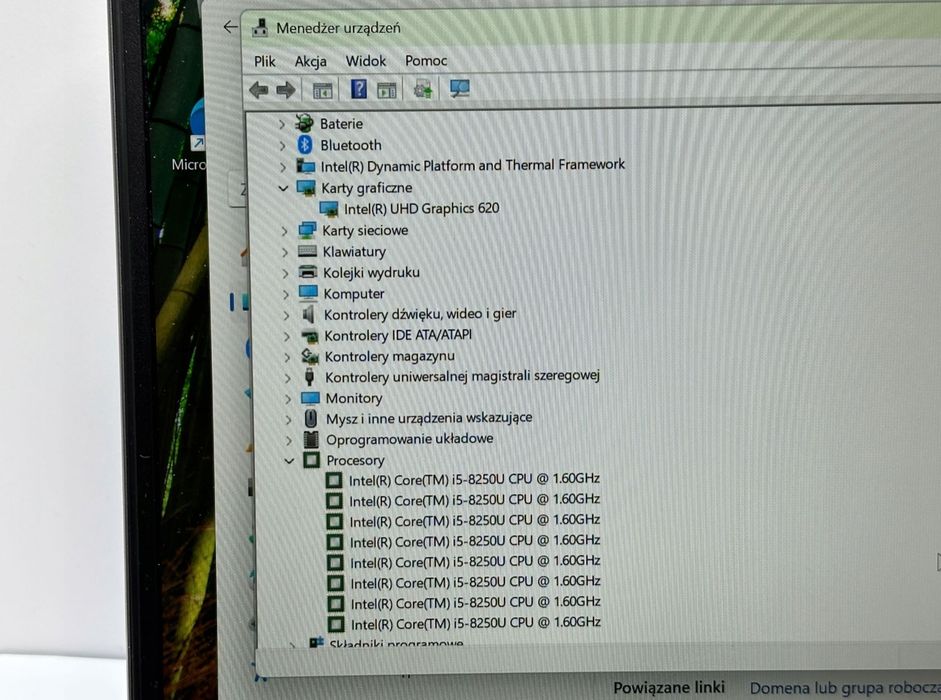Image resolution: width=941 pixels, height=700 pixels.
Task: Expand Kontrolery dźwięku, wideo i gier
Action: point(287,315)
